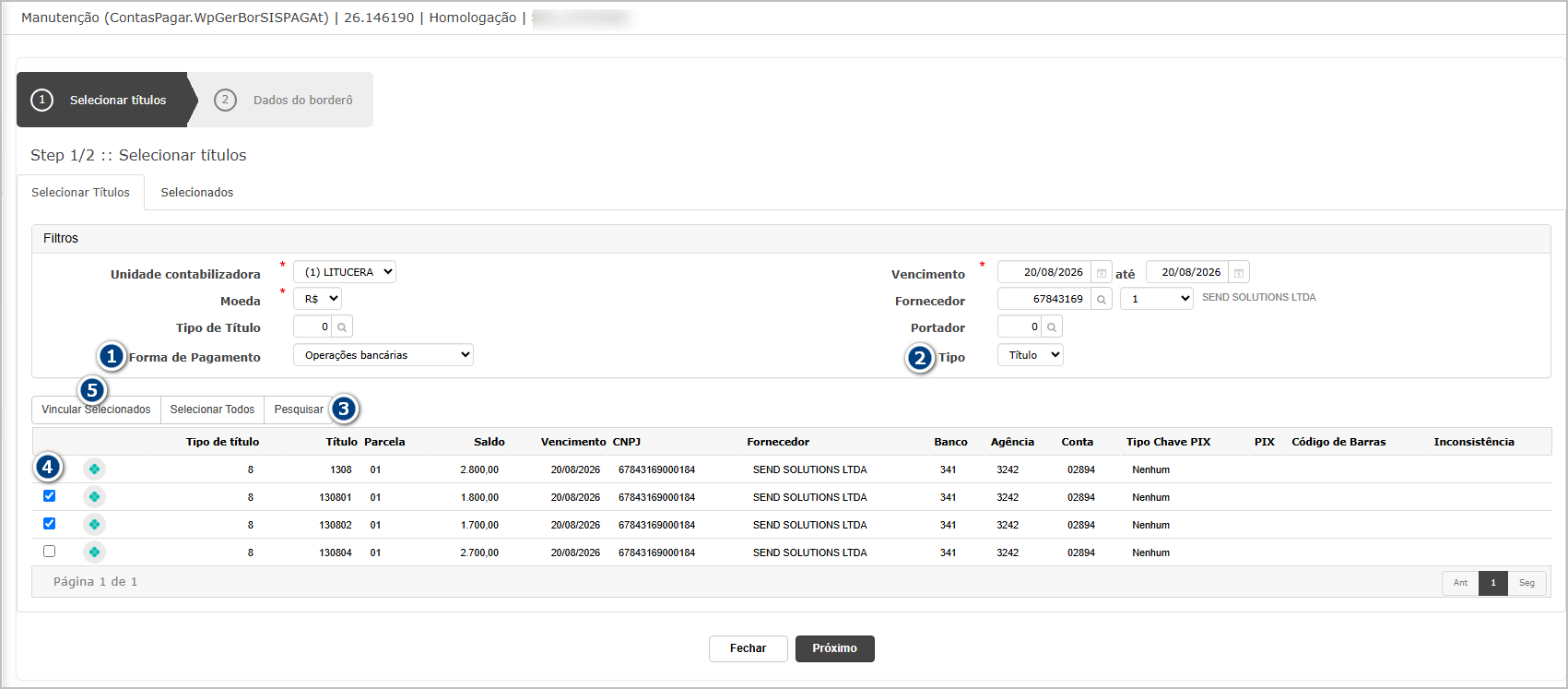Go to wizard step Dados do borderô

click(x=284, y=100)
